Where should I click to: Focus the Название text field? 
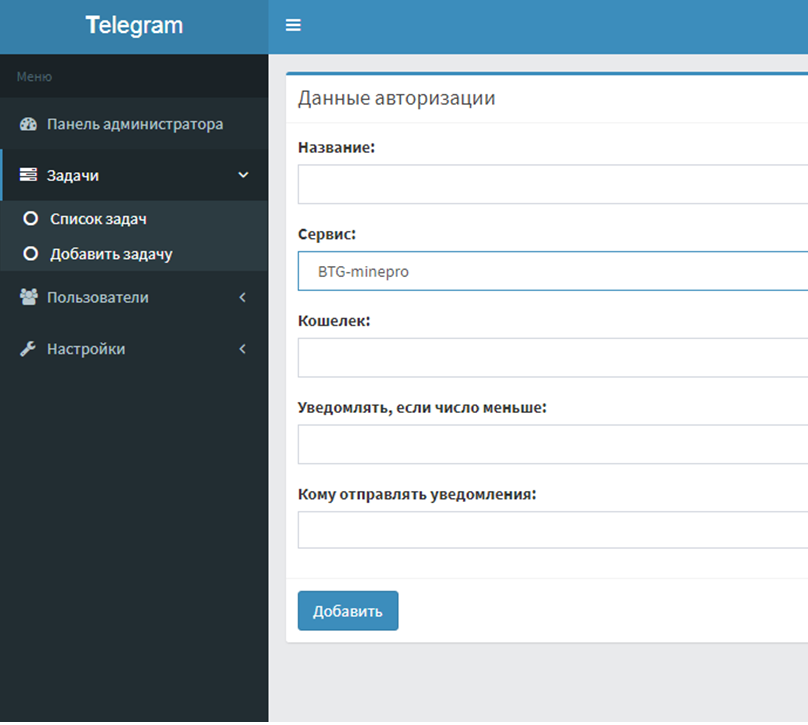552,184
